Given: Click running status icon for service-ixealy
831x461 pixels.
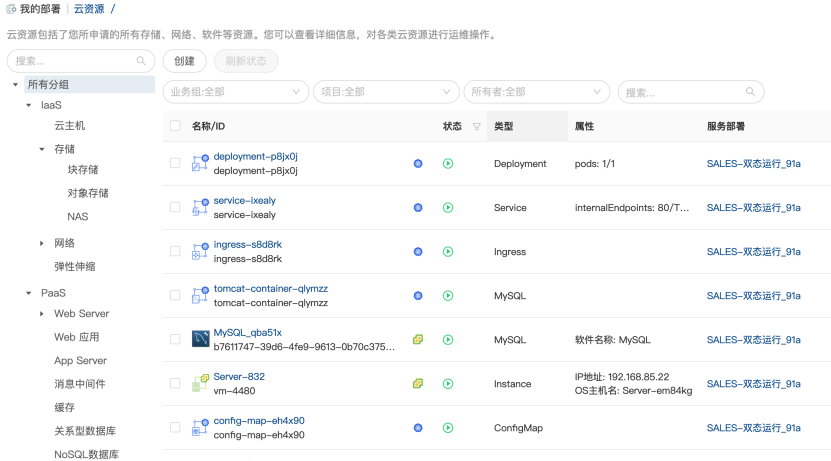Looking at the screenshot, I should pos(448,208).
